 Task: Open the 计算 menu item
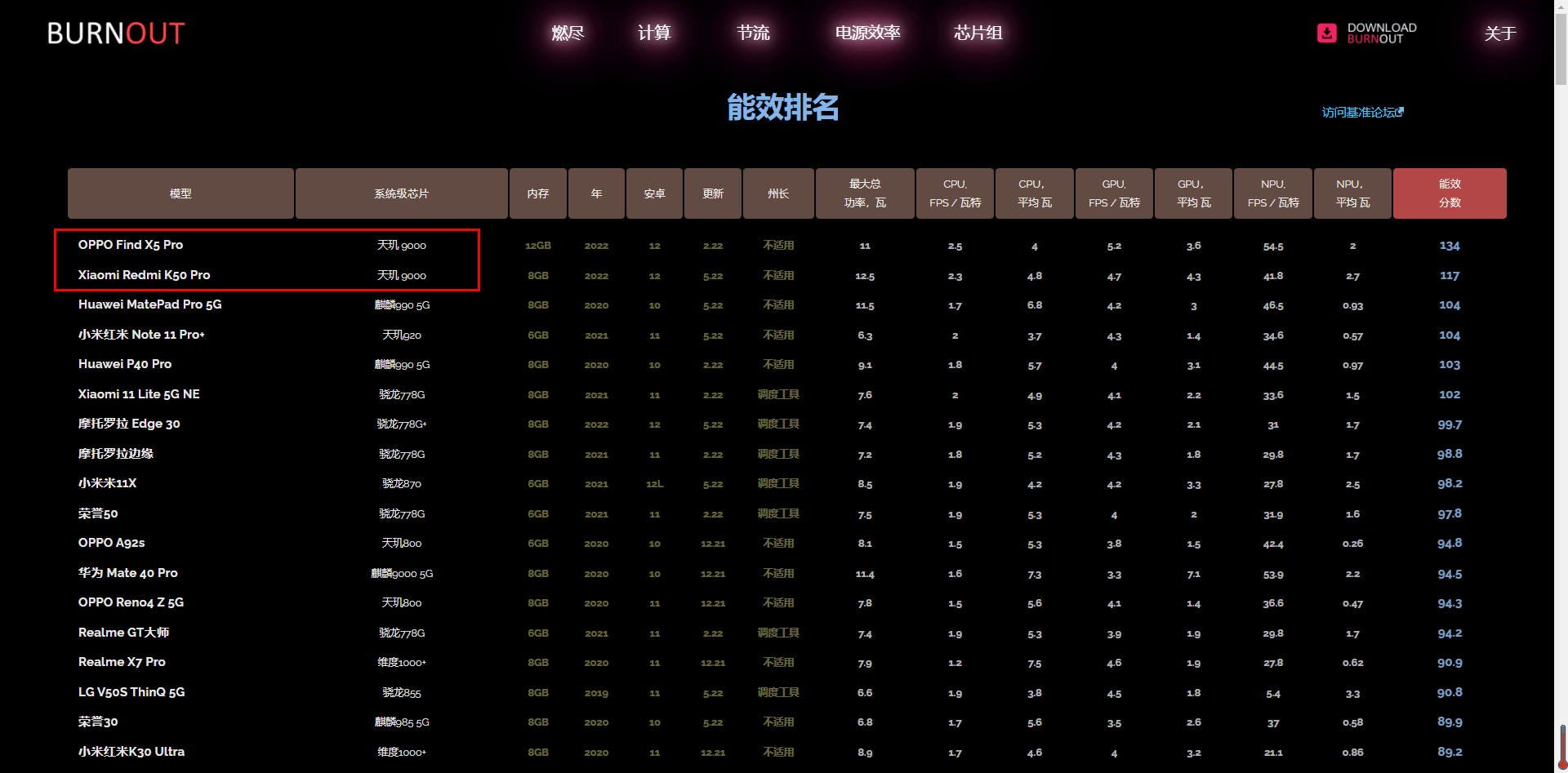(654, 33)
